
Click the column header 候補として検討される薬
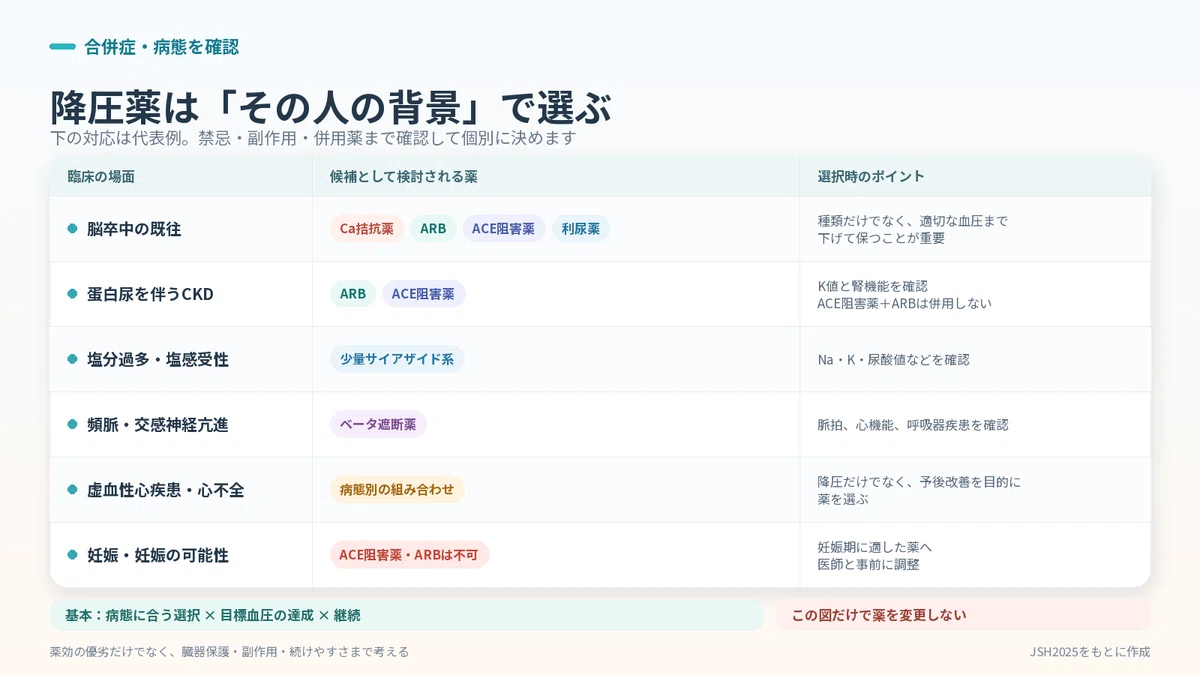click(x=403, y=176)
